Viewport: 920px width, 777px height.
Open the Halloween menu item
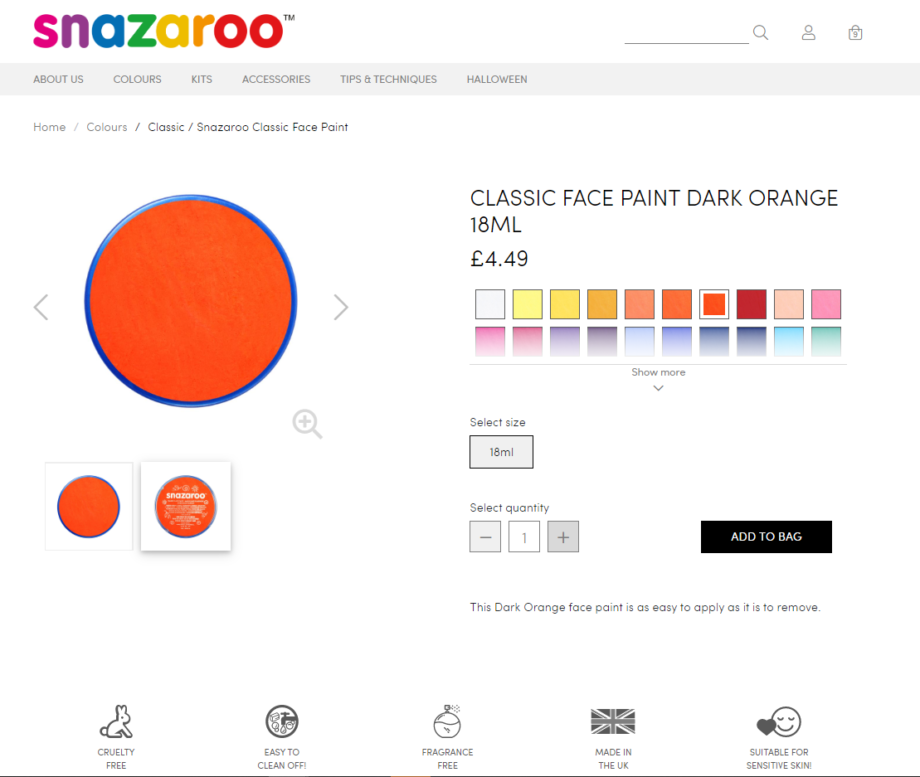click(497, 79)
